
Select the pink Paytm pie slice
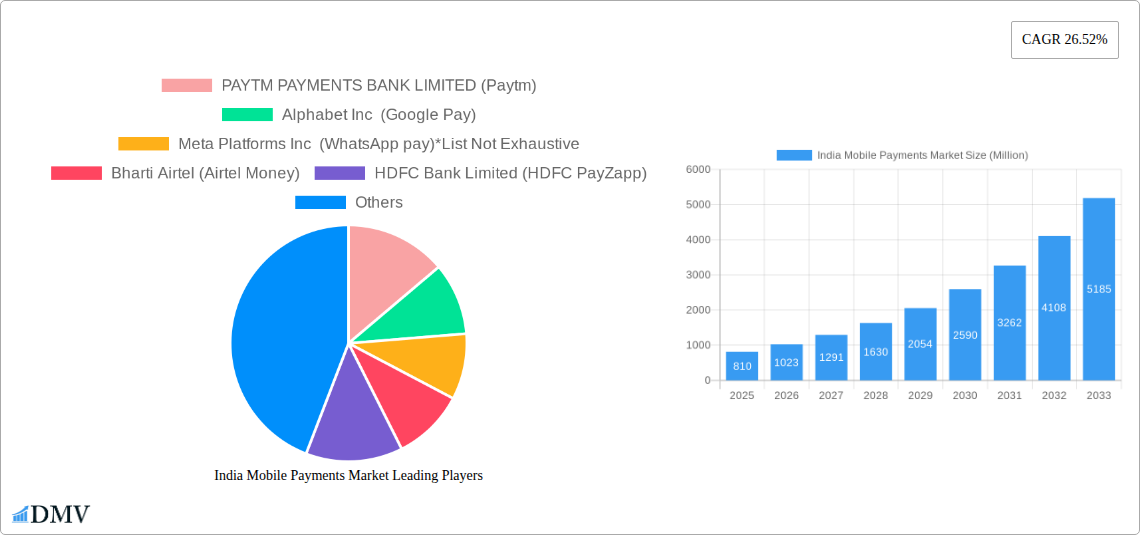pos(384,273)
